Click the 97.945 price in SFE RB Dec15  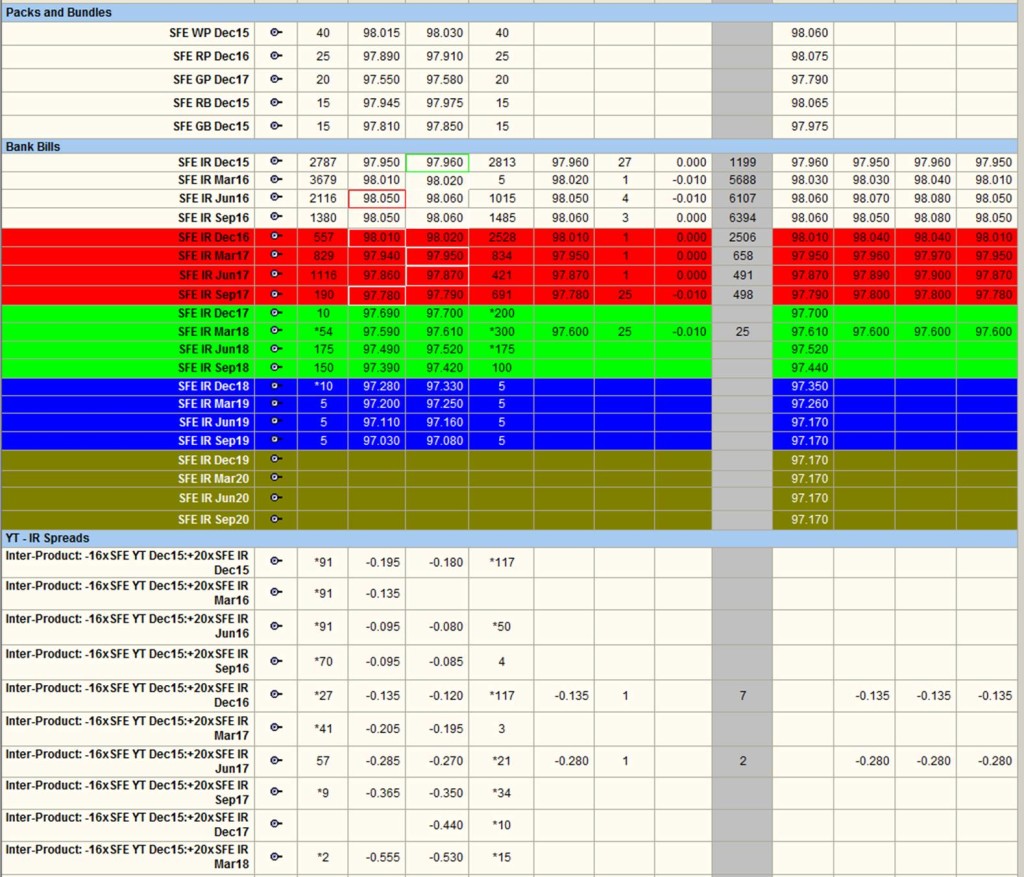pyautogui.click(x=381, y=103)
